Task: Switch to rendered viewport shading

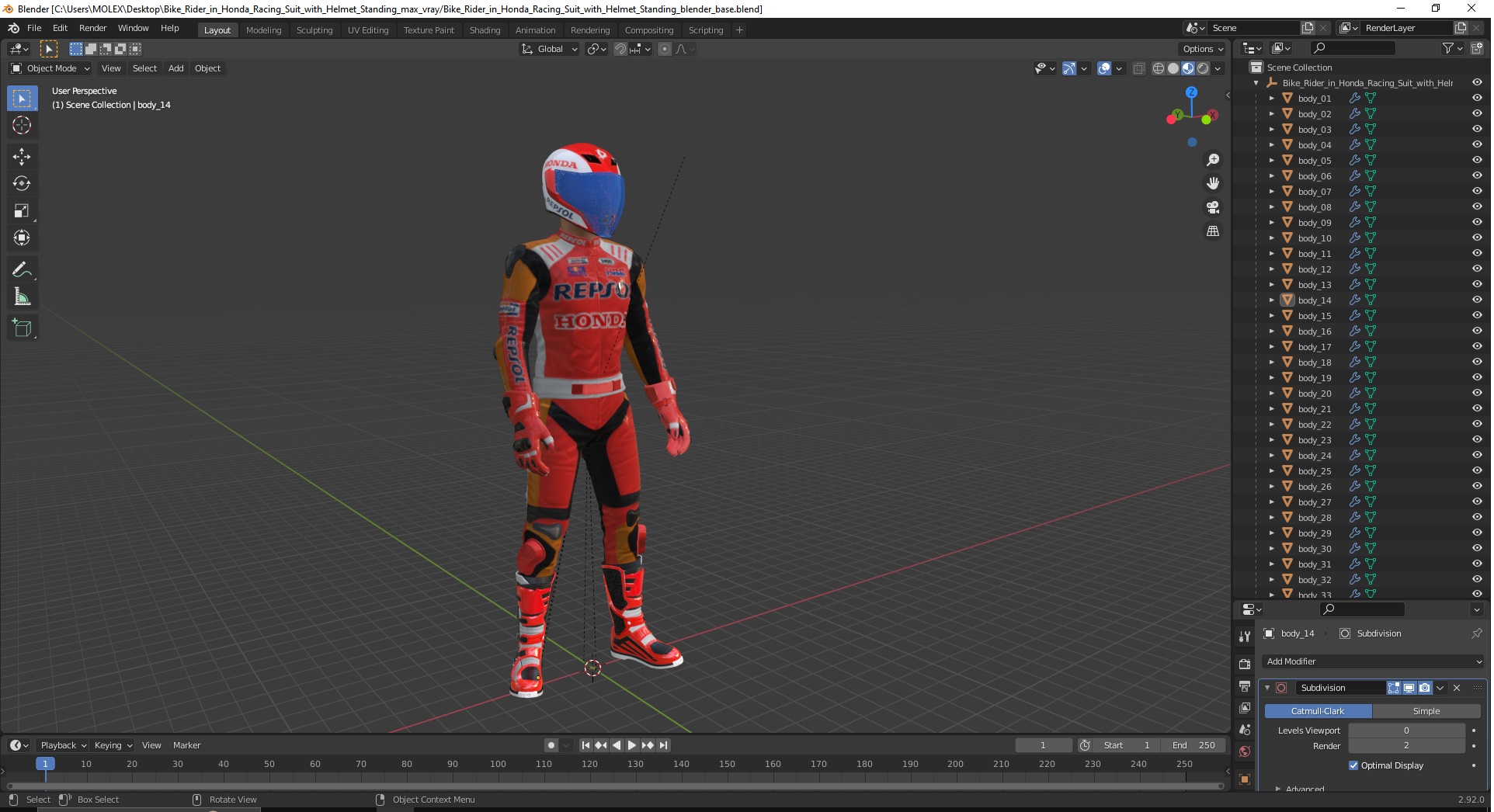Action: click(1203, 68)
